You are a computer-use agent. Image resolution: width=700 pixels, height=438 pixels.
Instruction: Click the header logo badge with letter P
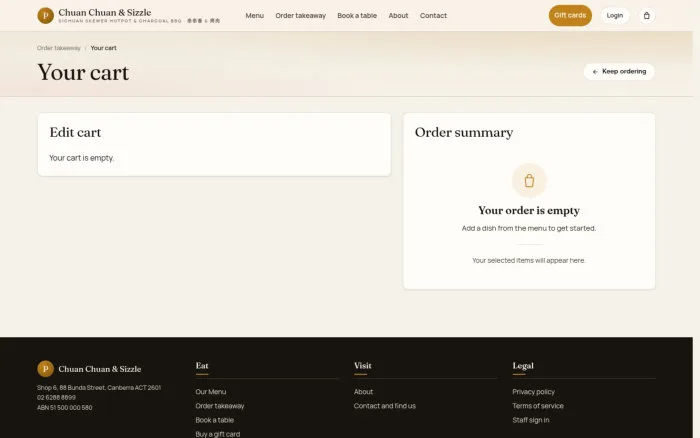coord(46,16)
